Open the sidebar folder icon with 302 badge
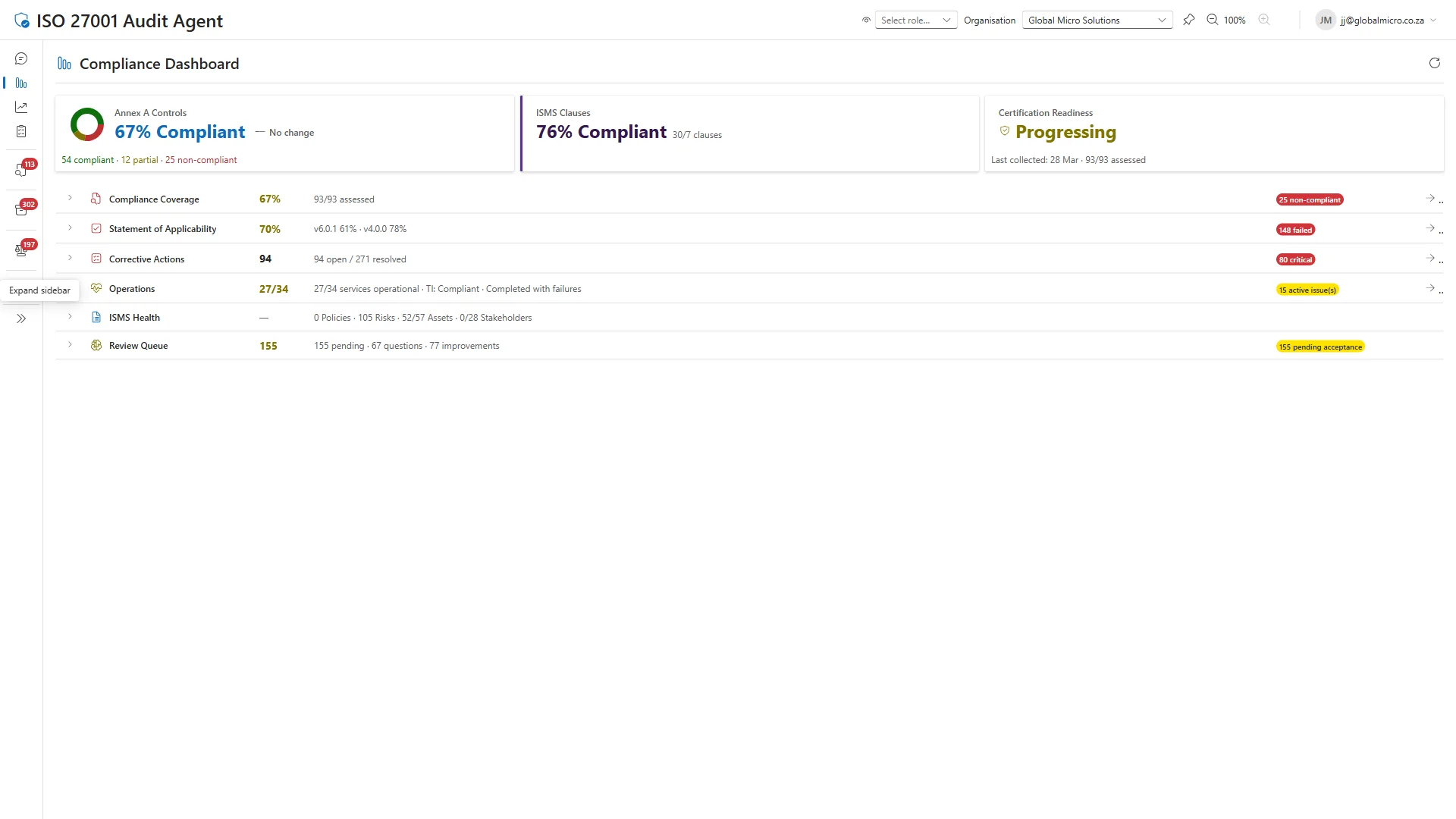 20,209
